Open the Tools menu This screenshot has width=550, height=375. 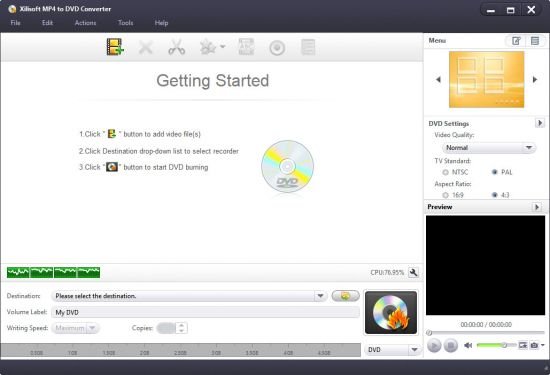[126, 23]
